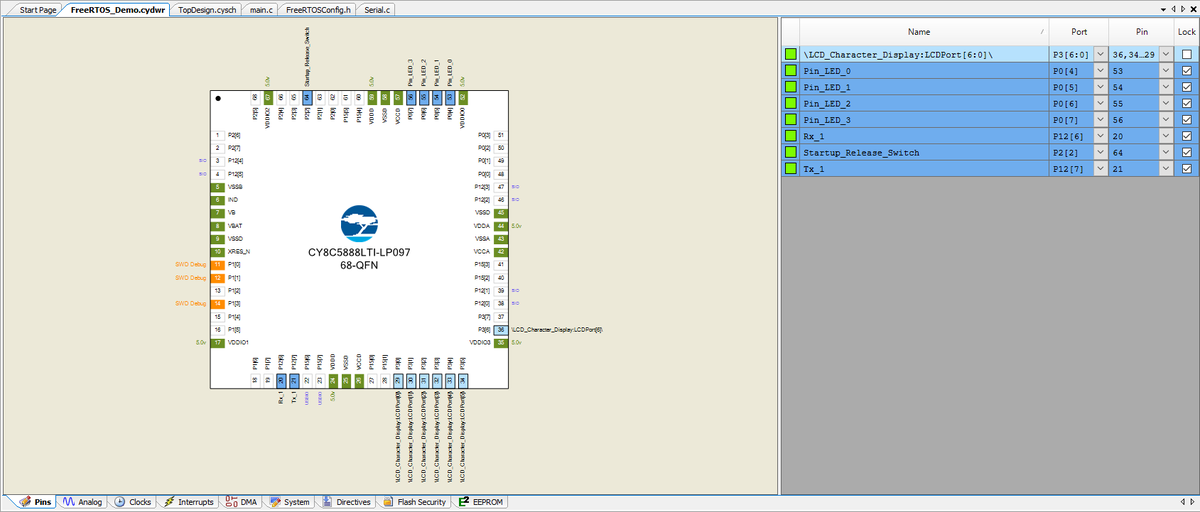This screenshot has width=1200, height=512.
Task: Uncheck Lock for Startup_Release_Switch
Action: [x=1186, y=152]
